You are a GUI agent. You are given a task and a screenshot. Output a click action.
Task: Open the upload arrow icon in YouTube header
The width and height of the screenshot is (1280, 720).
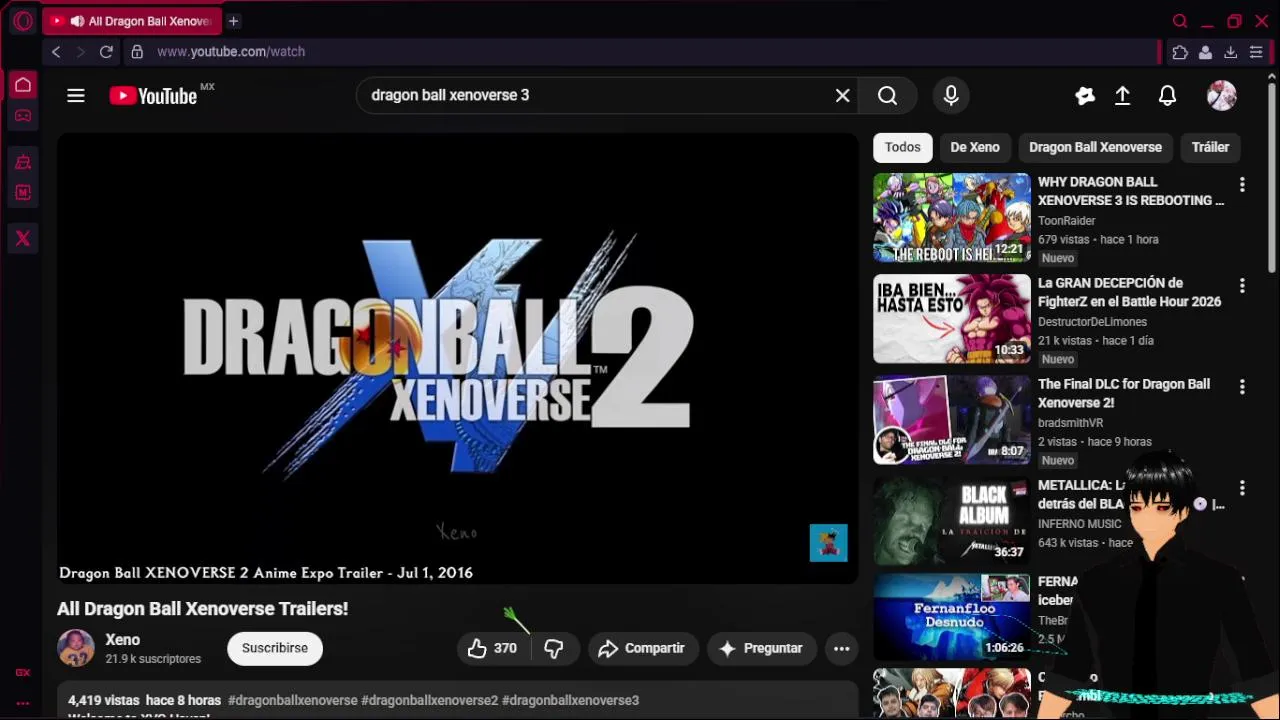(x=1123, y=96)
